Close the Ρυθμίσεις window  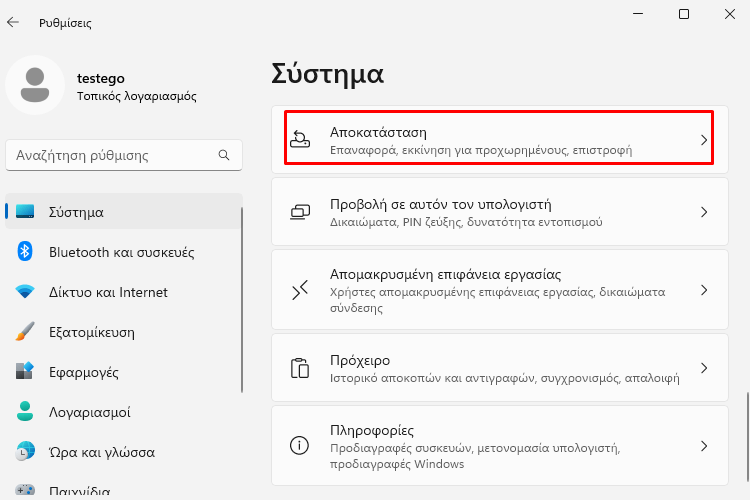[x=730, y=14]
